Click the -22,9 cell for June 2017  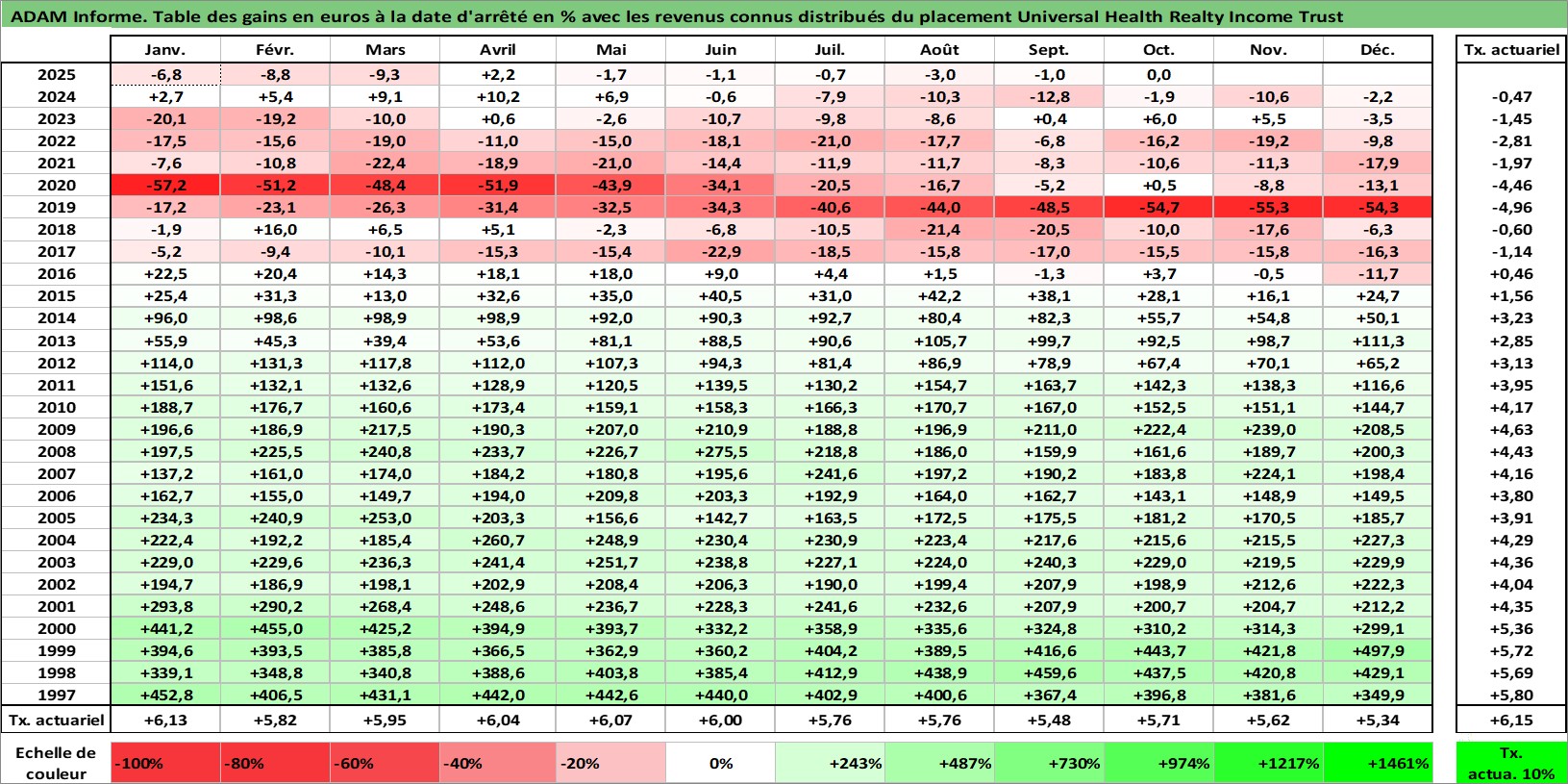(721, 251)
